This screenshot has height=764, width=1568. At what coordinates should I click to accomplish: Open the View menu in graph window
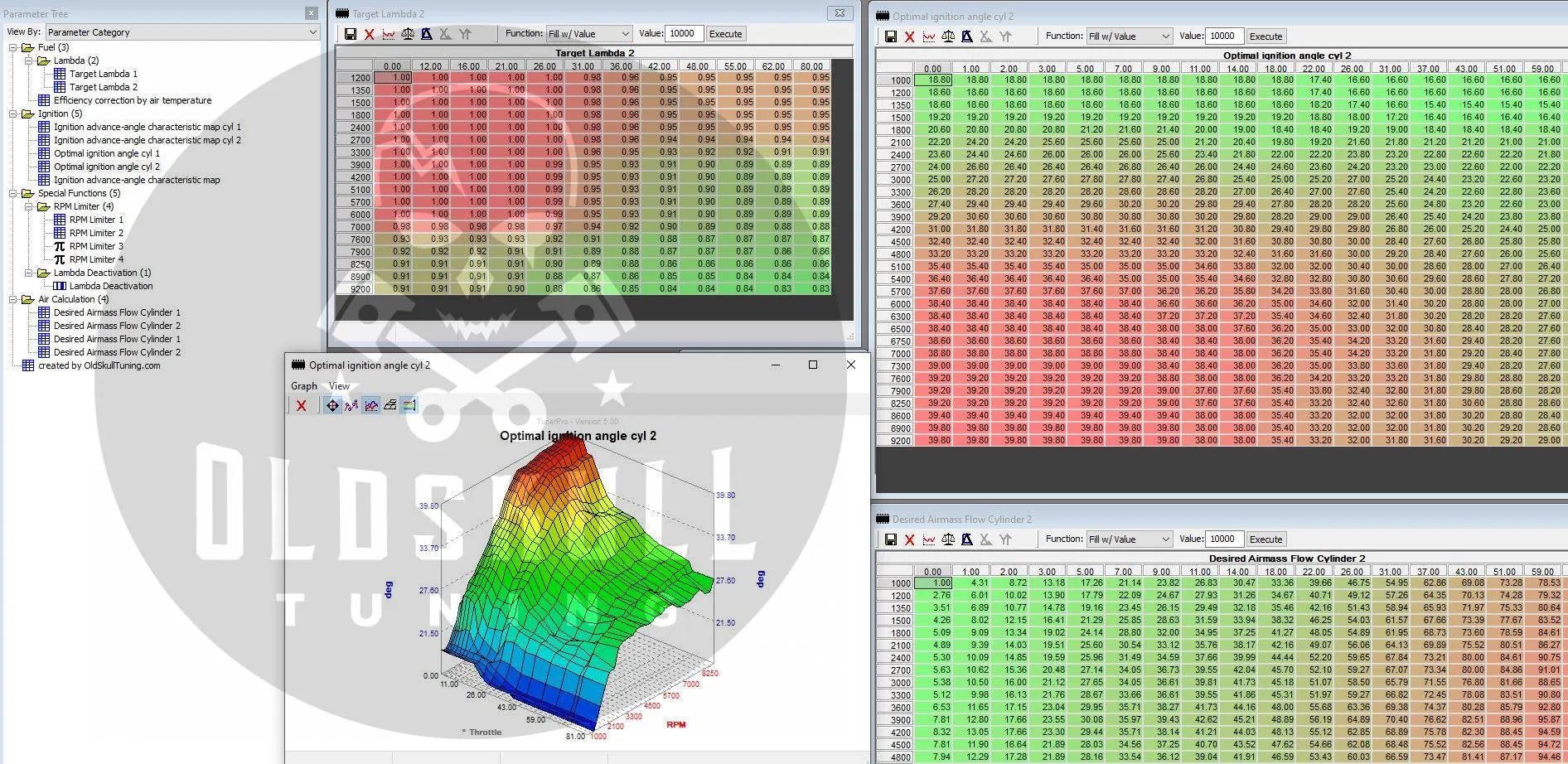click(x=339, y=386)
